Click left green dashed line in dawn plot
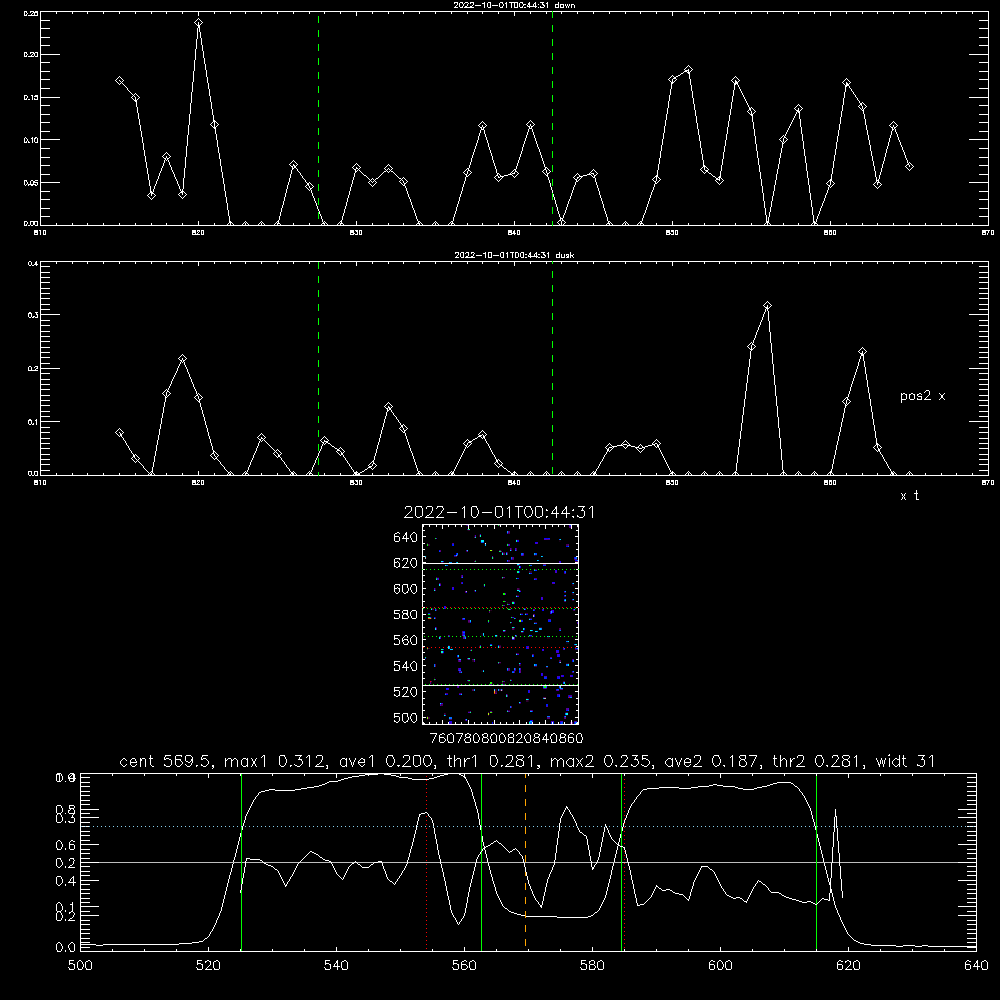This screenshot has height=1000, width=1000. [318, 118]
